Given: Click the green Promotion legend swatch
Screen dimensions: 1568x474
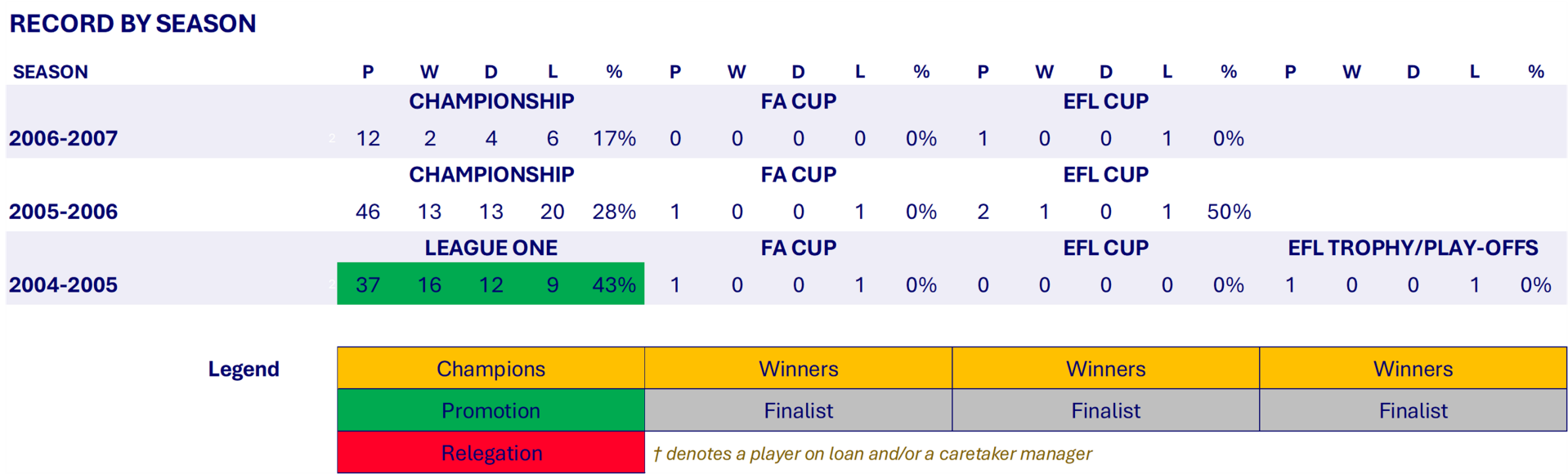Looking at the screenshot, I should click(491, 410).
